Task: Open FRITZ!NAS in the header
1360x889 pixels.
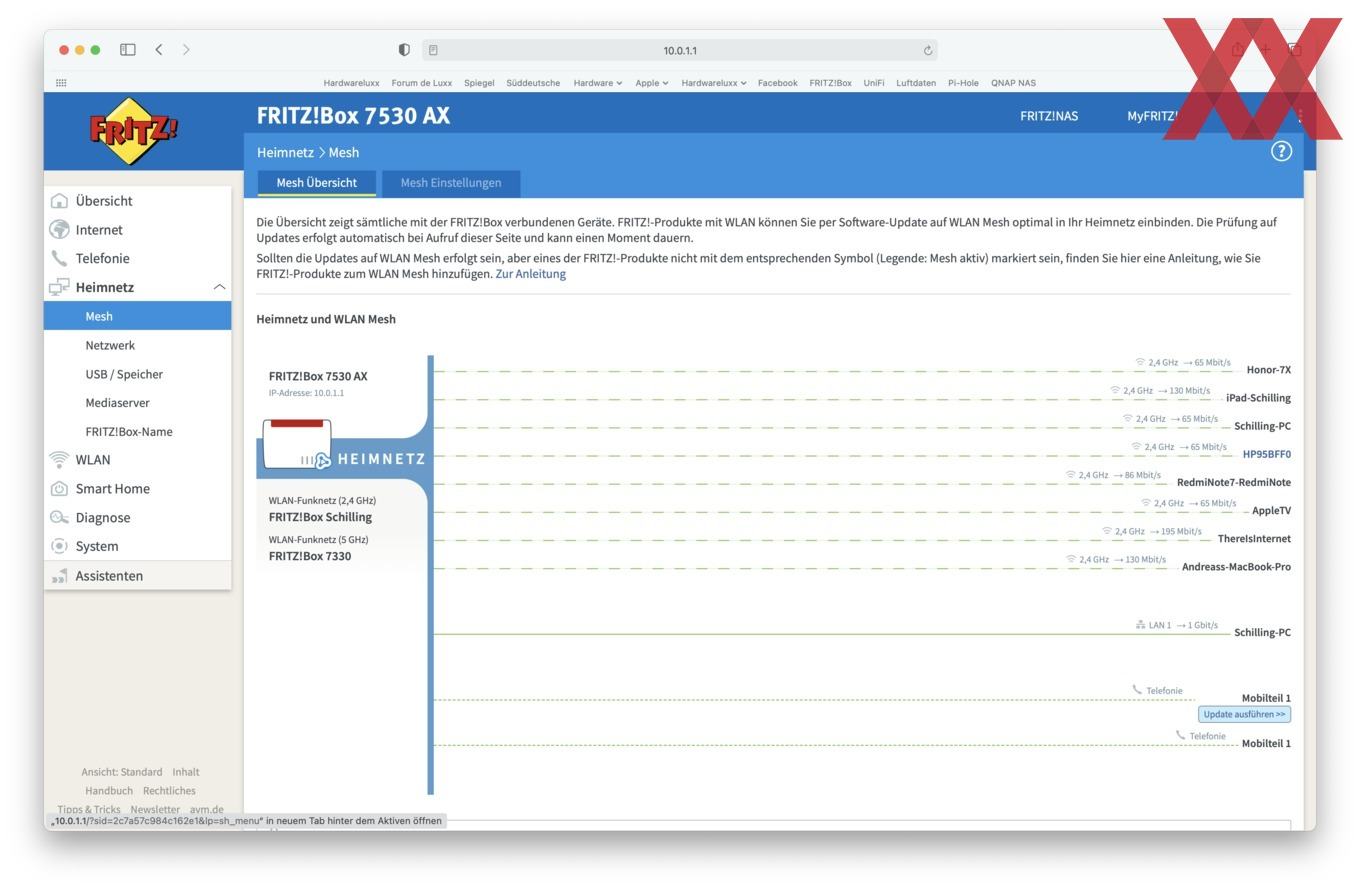Action: [x=1049, y=116]
